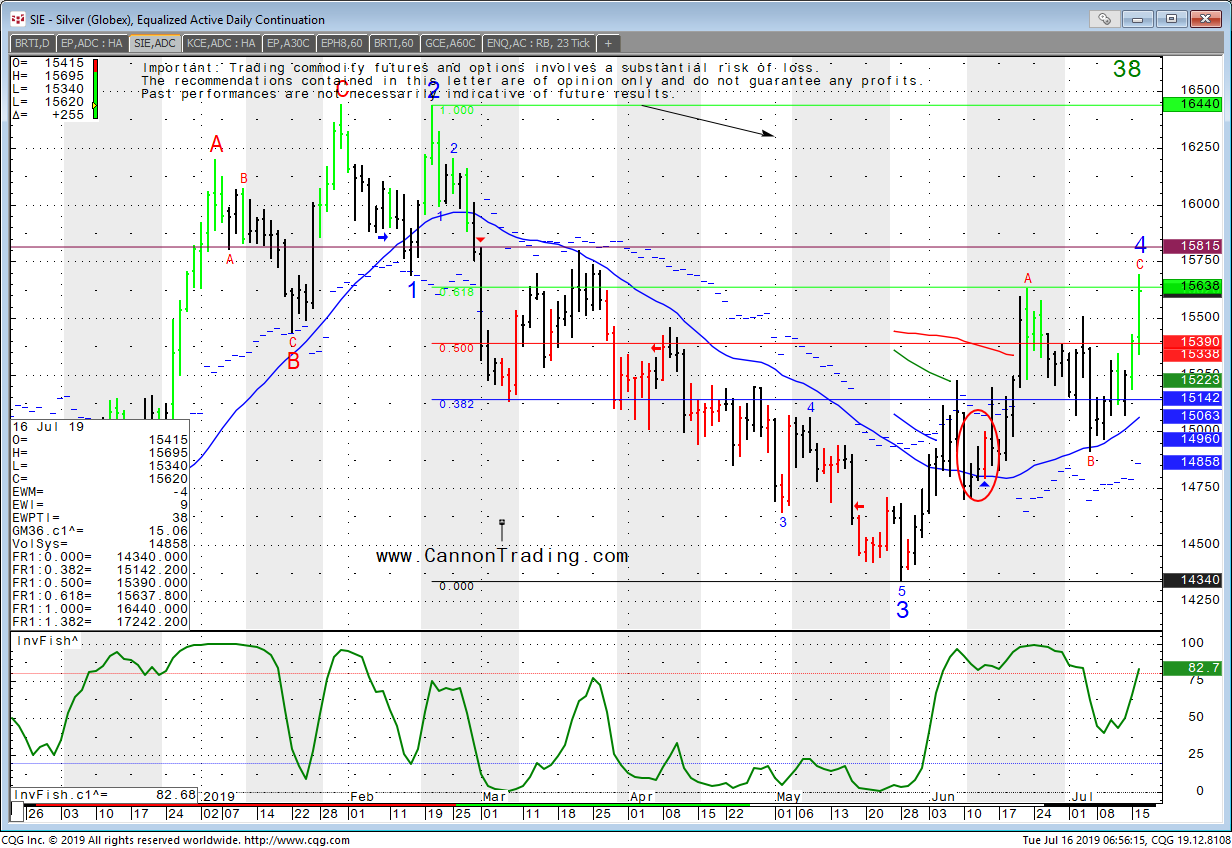Click the red left-arrow marker in April

(x=657, y=348)
